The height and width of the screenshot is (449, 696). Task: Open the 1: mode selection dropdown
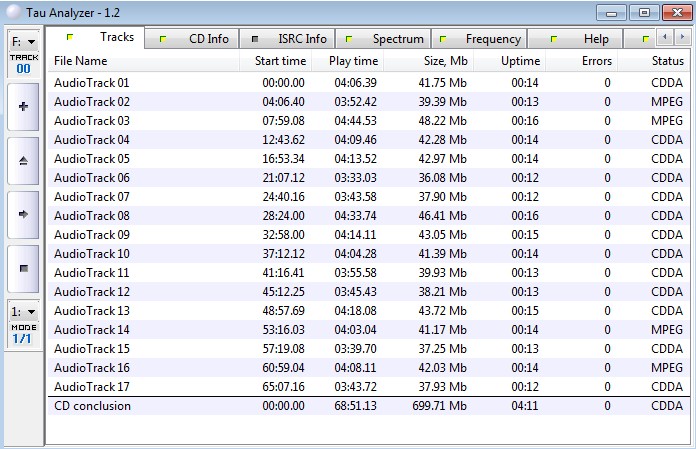23,311
